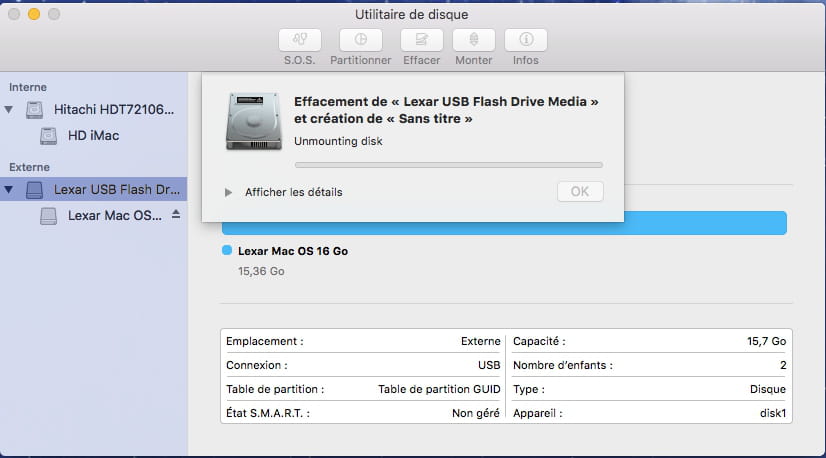Screen dimensions: 826x458
Task: Select the Effacer erase toolbar icon
Action: click(x=421, y=40)
